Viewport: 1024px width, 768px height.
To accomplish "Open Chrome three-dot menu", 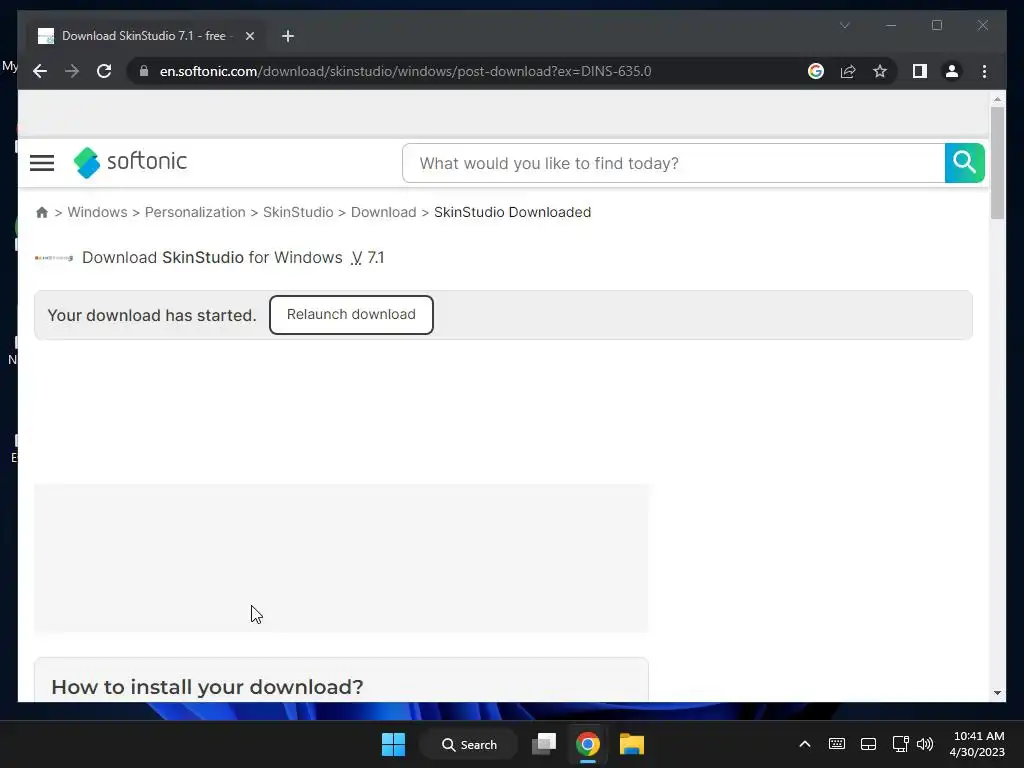I will [984, 71].
